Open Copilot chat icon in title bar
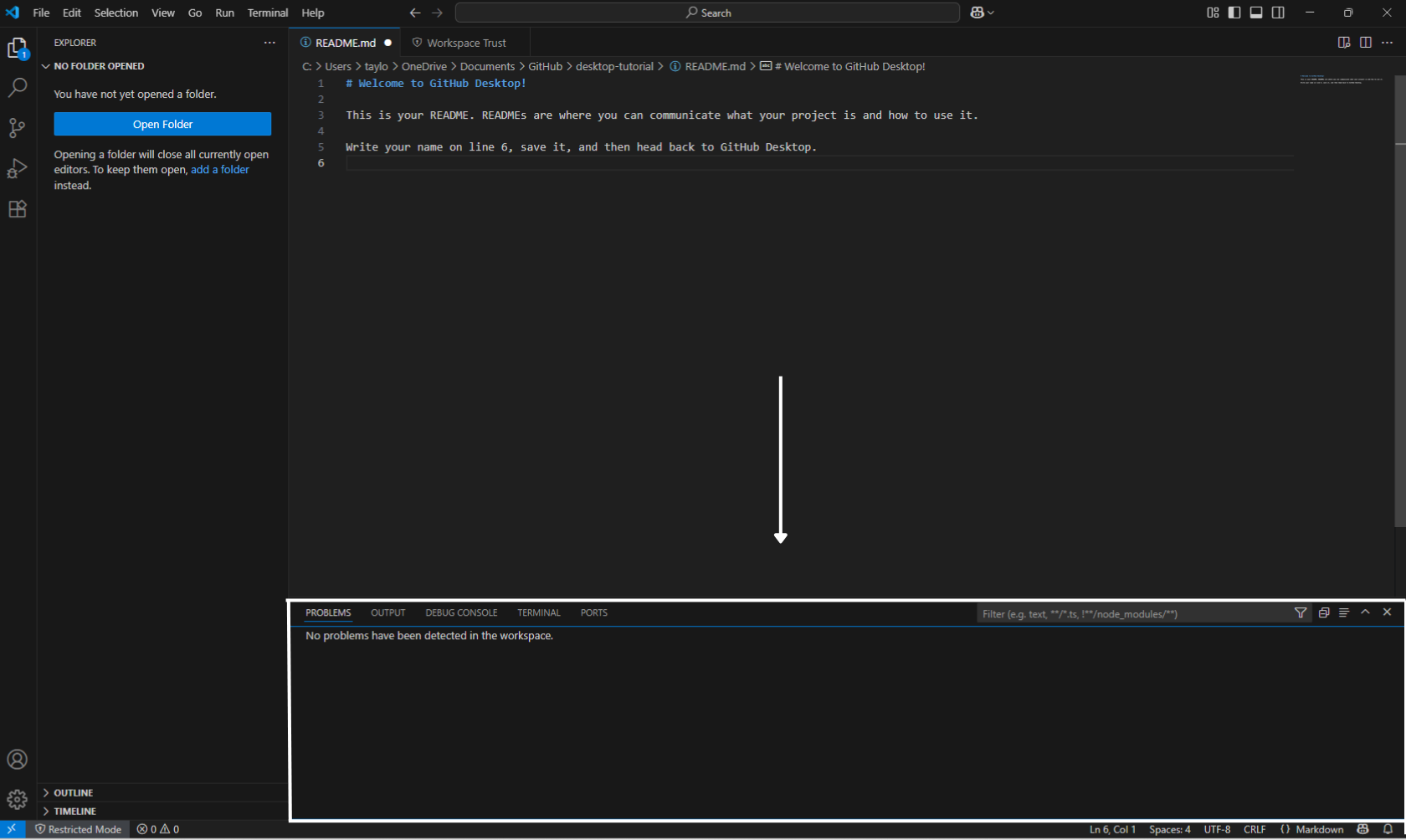Screen dimensions: 1406x840 coord(977,13)
